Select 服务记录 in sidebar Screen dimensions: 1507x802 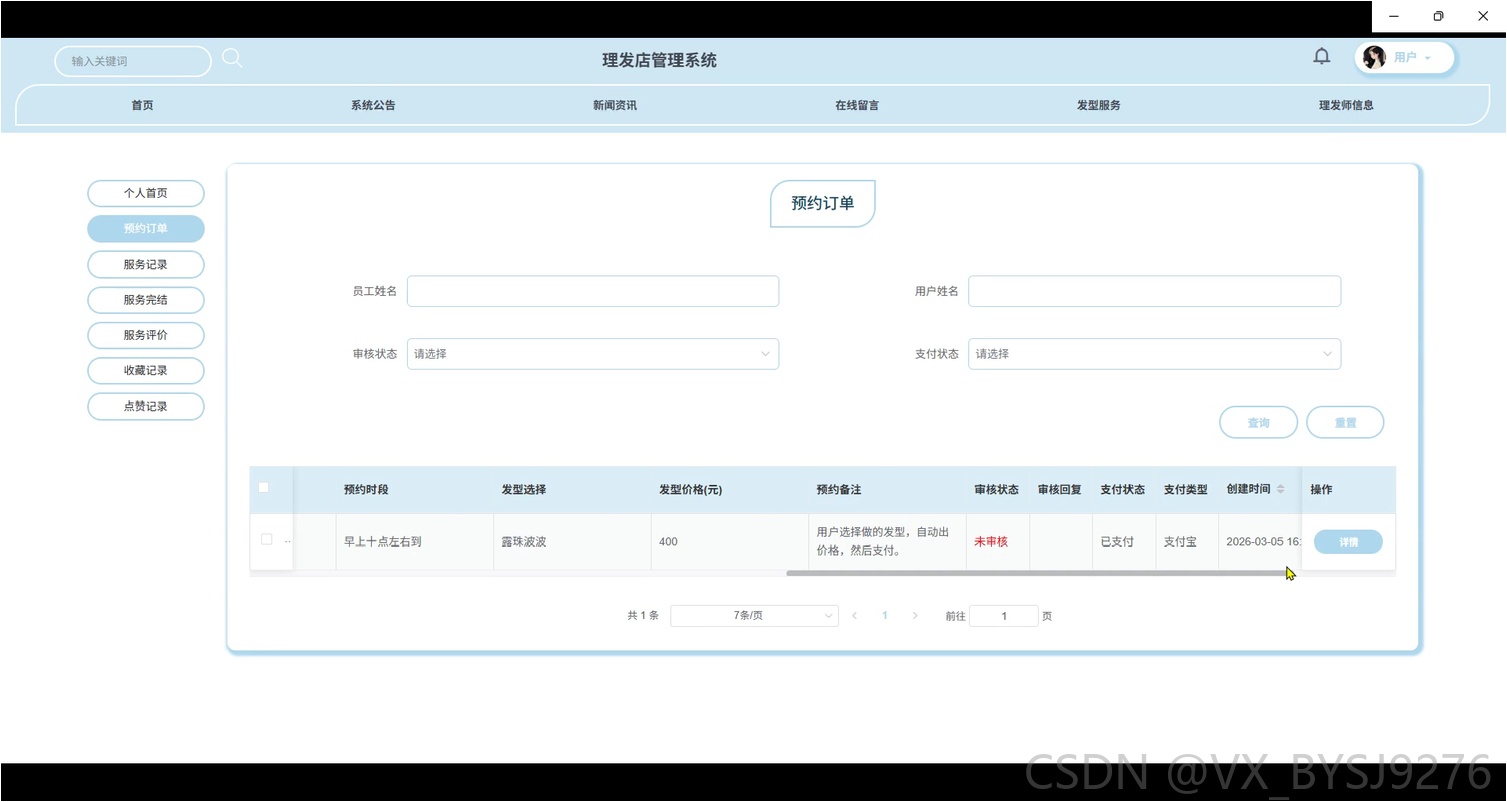click(x=146, y=265)
